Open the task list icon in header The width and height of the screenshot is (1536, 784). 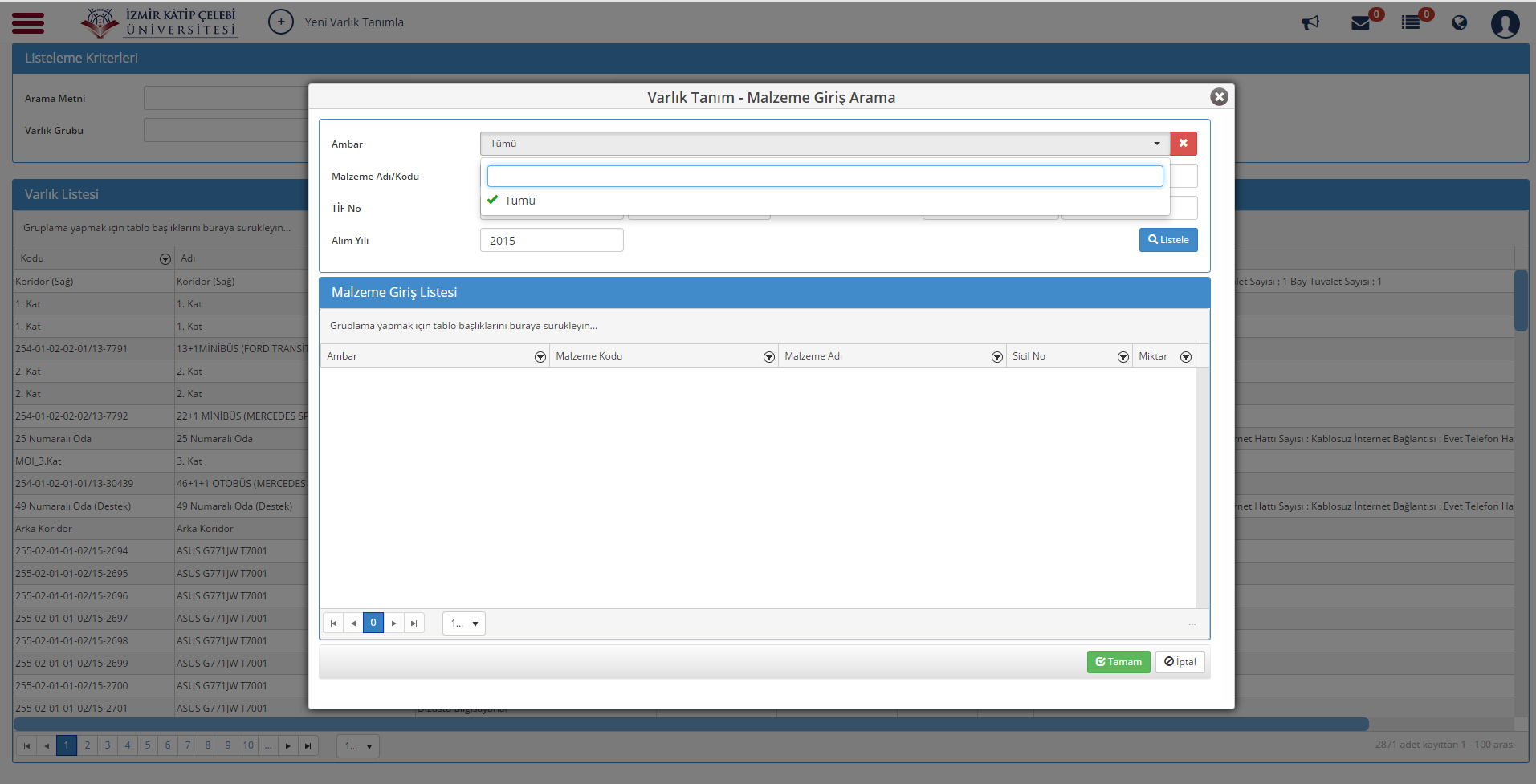click(x=1411, y=22)
